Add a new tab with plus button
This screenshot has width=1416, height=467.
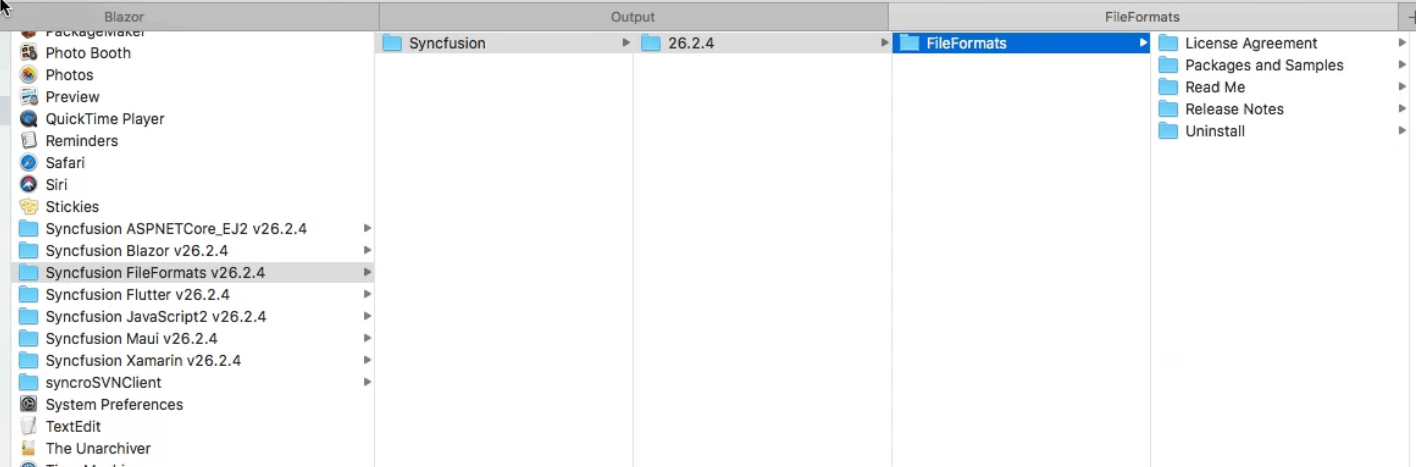tap(1409, 17)
